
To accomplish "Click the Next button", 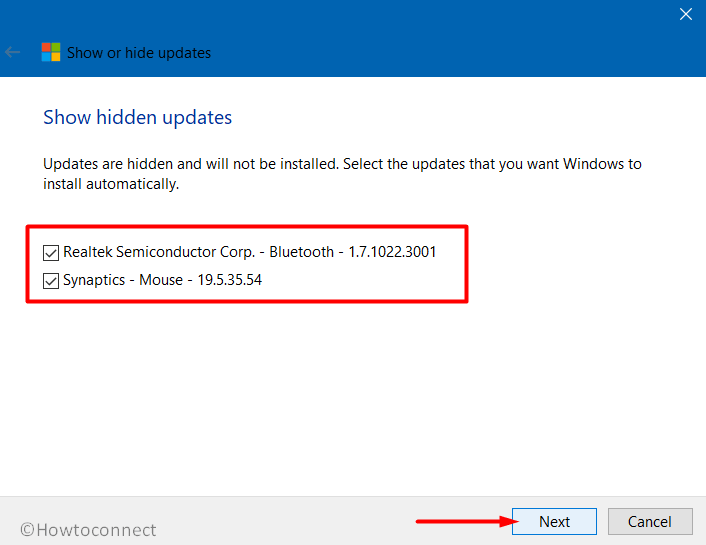I will click(554, 522).
